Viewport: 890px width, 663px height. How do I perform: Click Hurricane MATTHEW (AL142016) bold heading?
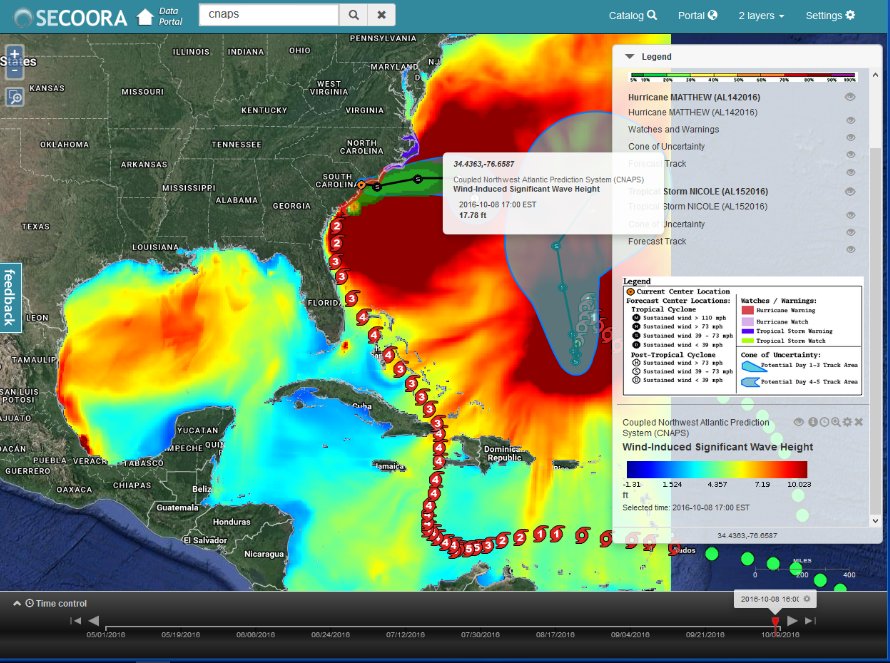point(694,97)
